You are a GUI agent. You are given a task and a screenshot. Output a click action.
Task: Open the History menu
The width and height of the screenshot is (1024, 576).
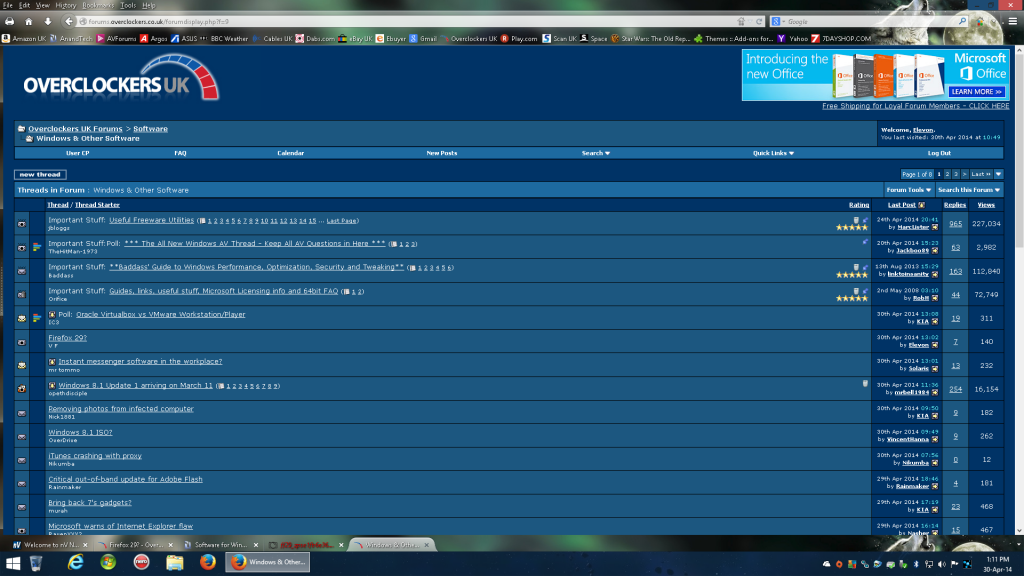(x=65, y=5)
